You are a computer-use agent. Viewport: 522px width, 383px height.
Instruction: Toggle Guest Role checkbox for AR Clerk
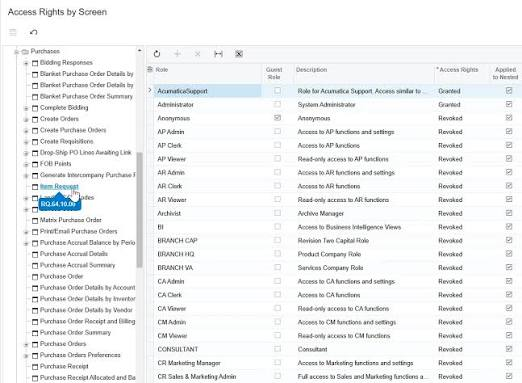277,186
